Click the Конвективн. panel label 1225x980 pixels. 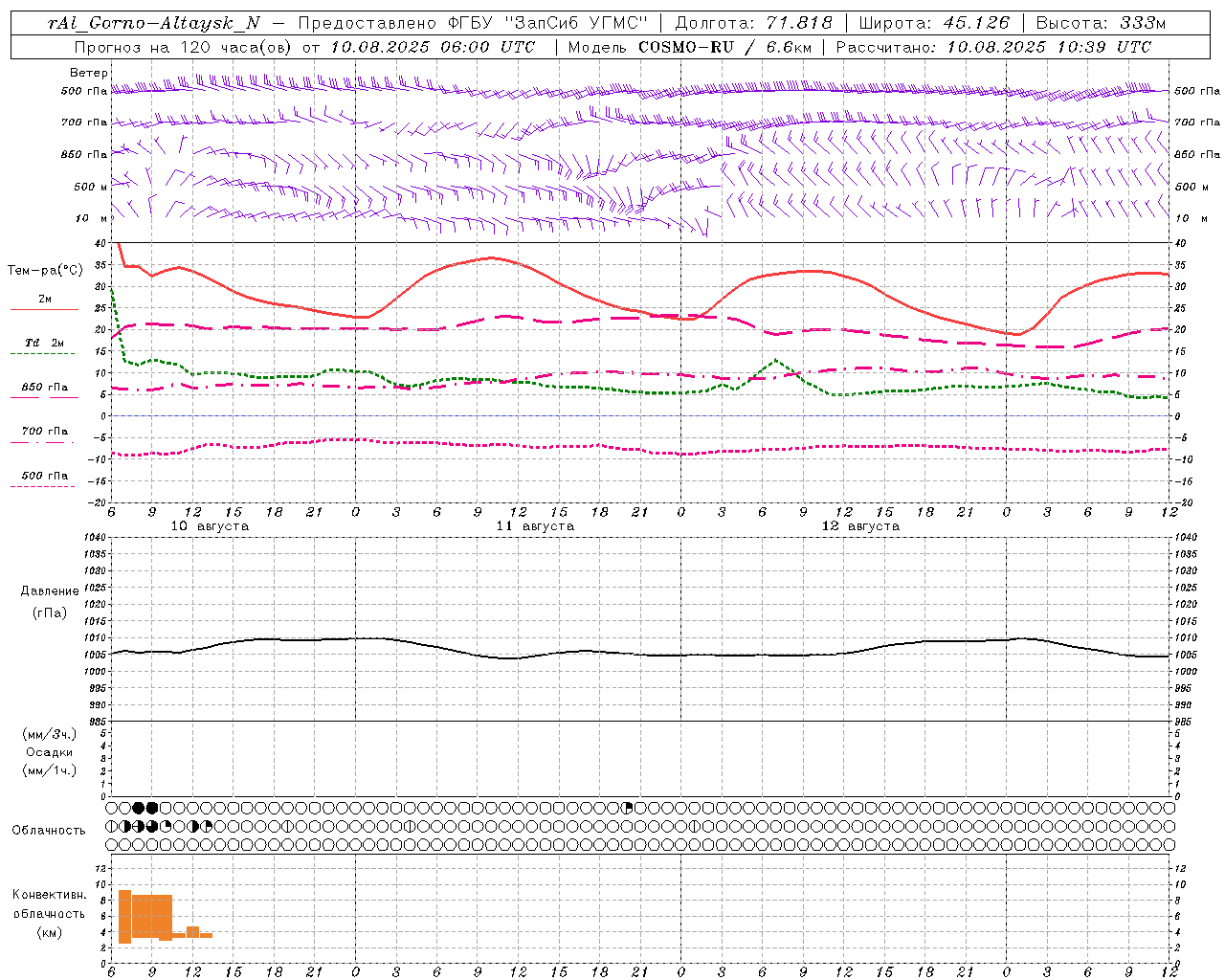[x=50, y=895]
